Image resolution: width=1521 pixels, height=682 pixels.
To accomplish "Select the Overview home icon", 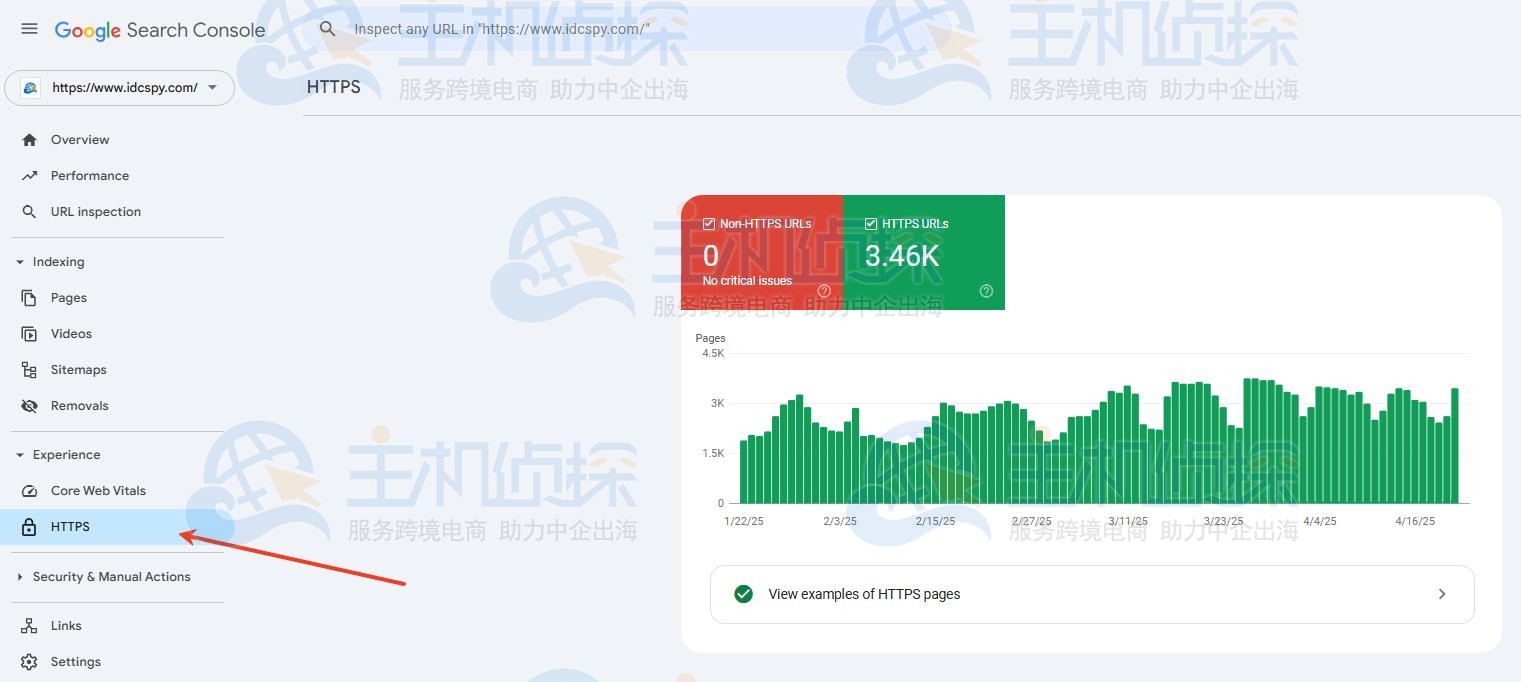I will click(30, 139).
